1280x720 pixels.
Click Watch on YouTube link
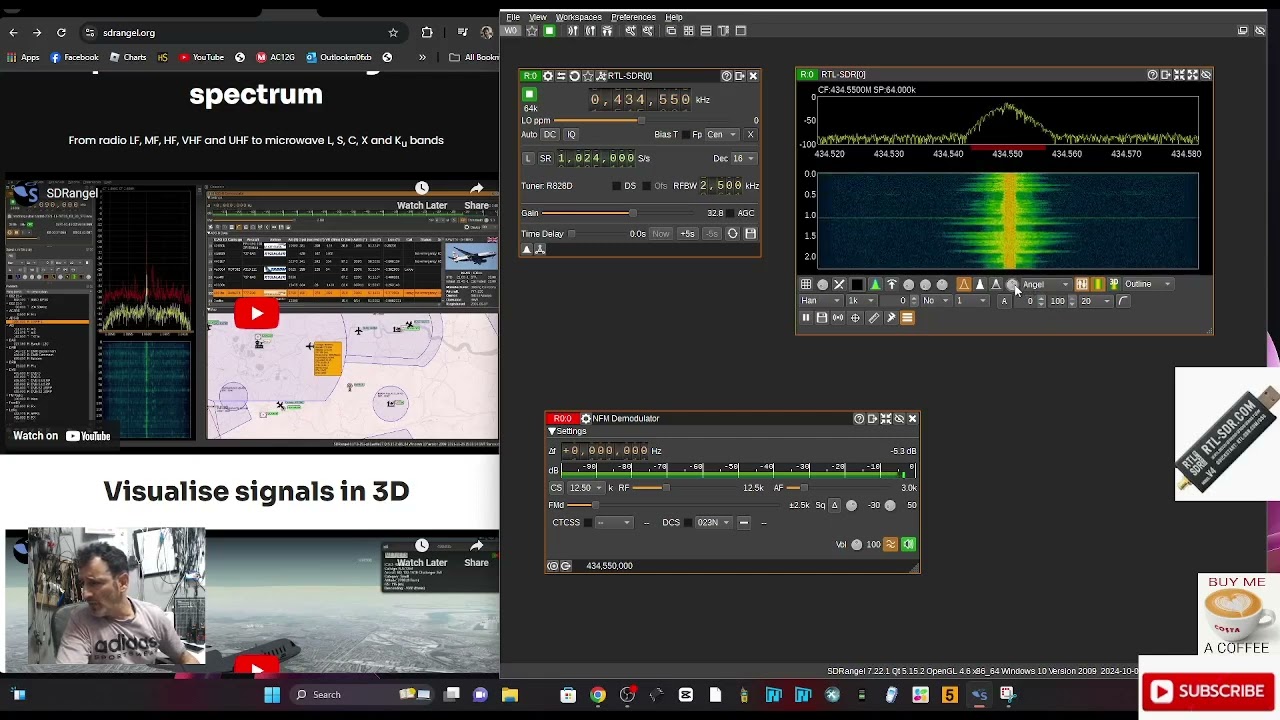62,436
